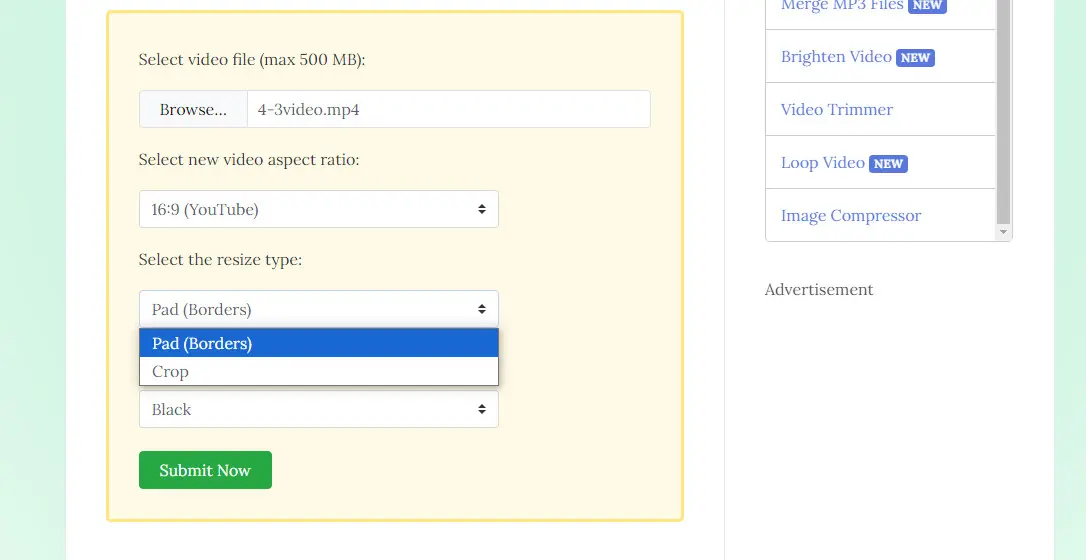The image size is (1086, 560).
Task: Click the 4-3video.mp4 file name field
Action: pos(448,109)
